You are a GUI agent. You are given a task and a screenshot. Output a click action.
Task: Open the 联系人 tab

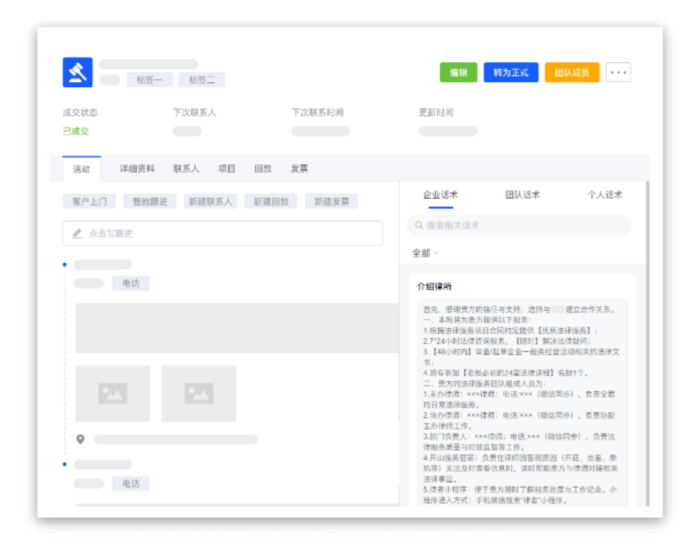pos(186,169)
